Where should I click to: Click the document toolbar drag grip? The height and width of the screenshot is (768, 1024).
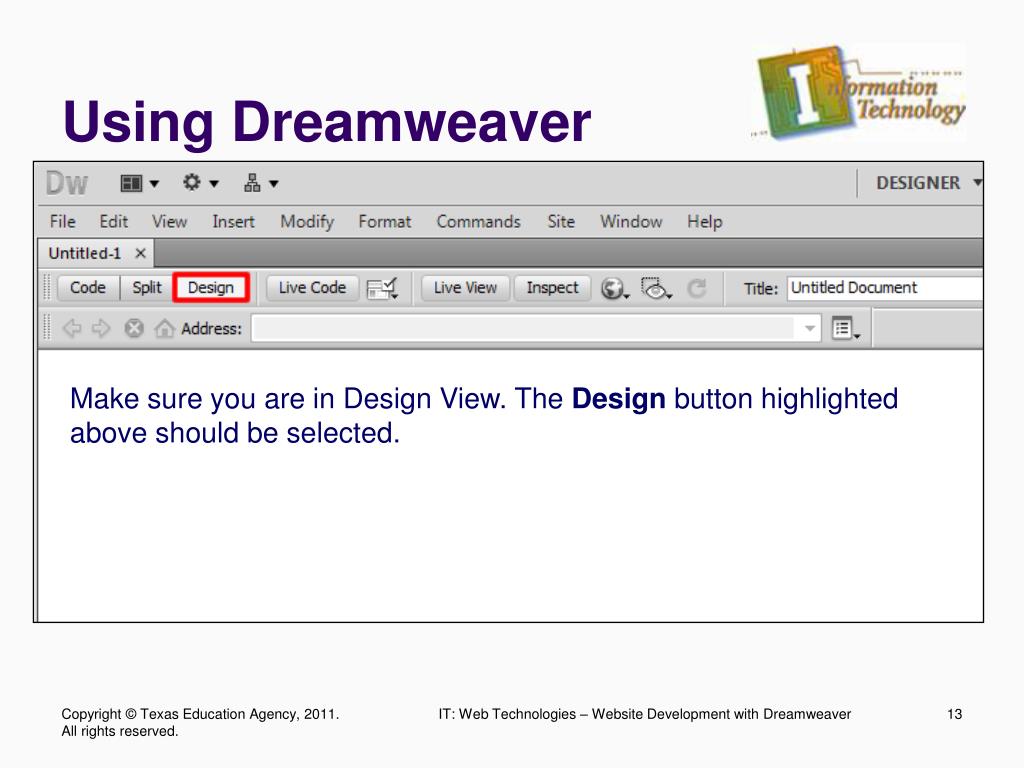coord(46,288)
